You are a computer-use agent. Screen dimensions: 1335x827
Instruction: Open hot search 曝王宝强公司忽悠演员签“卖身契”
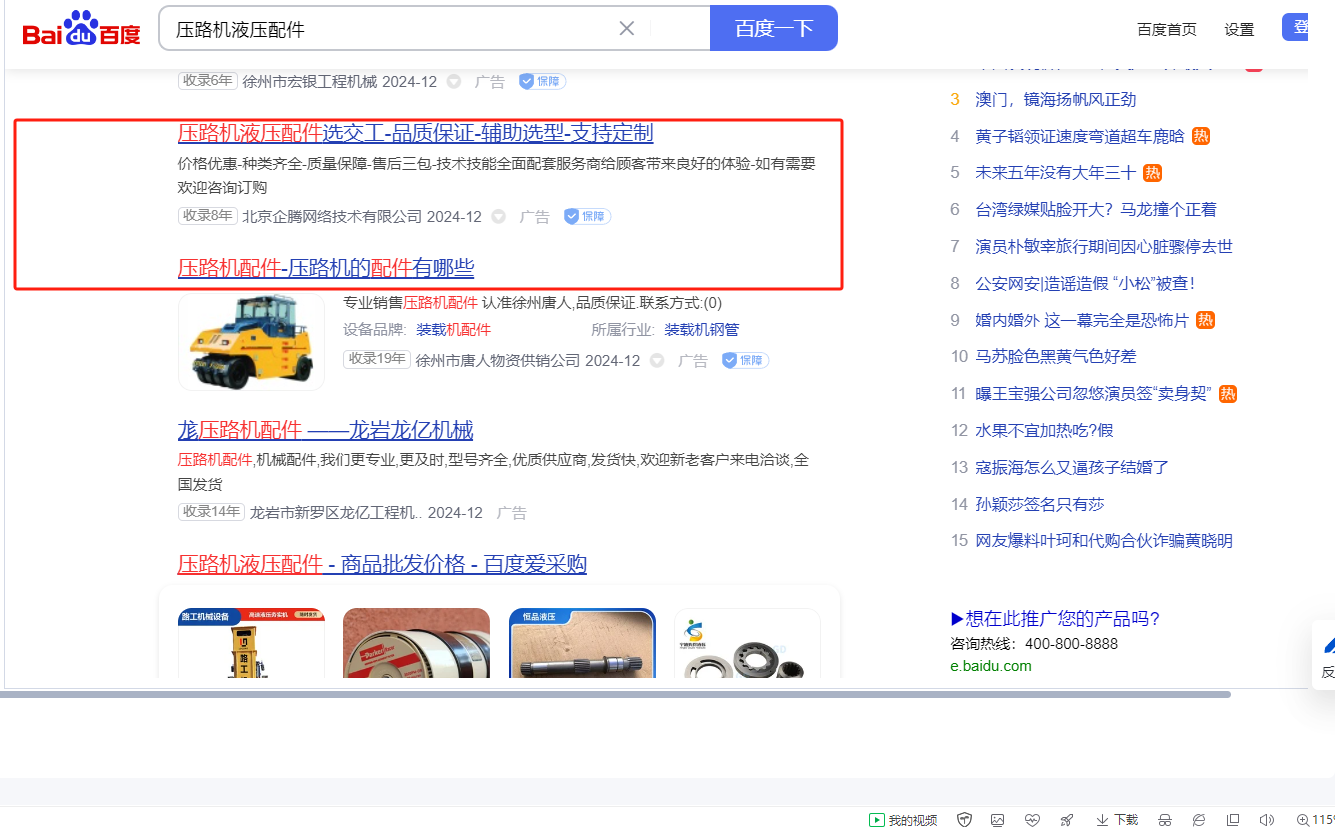click(x=1094, y=394)
